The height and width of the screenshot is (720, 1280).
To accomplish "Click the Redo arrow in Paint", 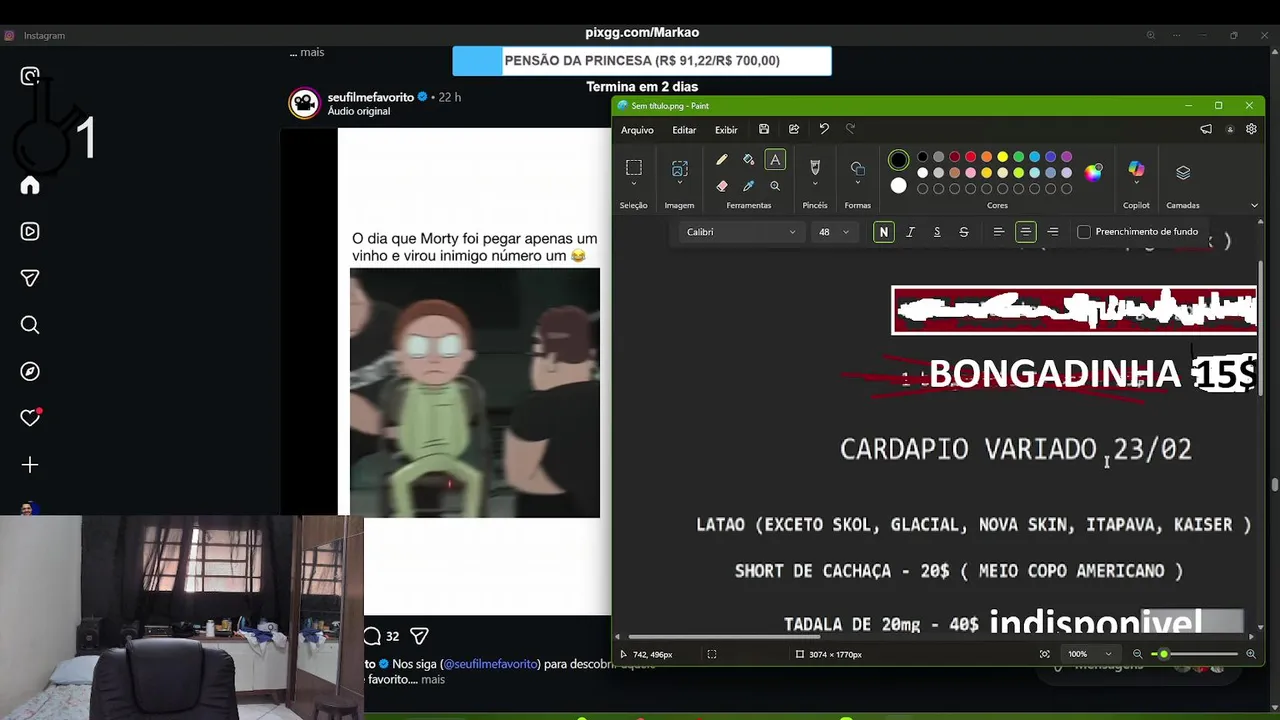I will (851, 129).
